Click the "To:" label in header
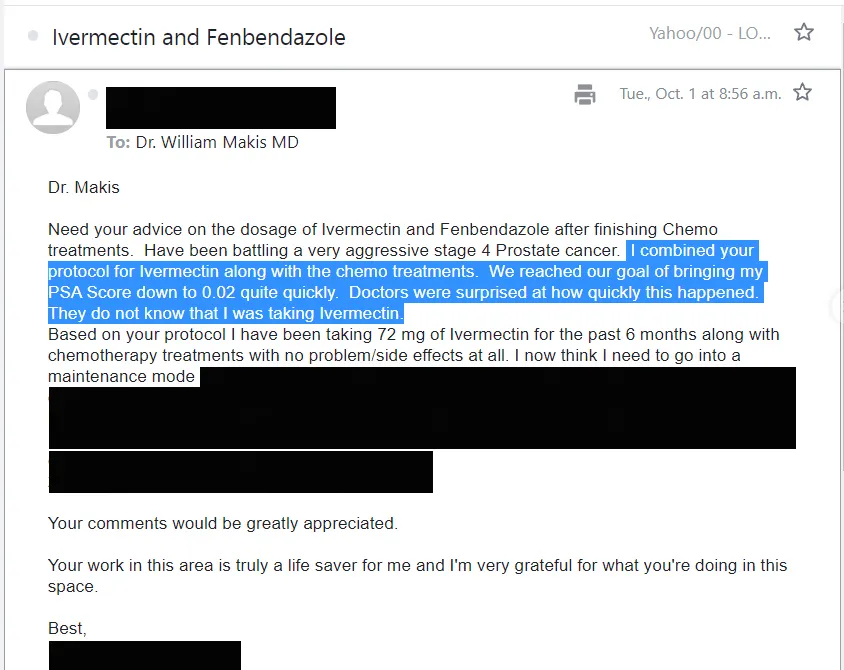 pos(118,142)
